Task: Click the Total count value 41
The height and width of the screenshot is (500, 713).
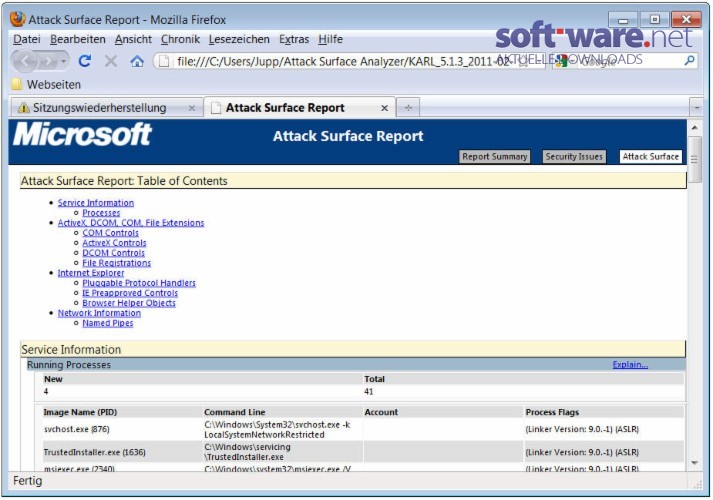Action: 369,391
